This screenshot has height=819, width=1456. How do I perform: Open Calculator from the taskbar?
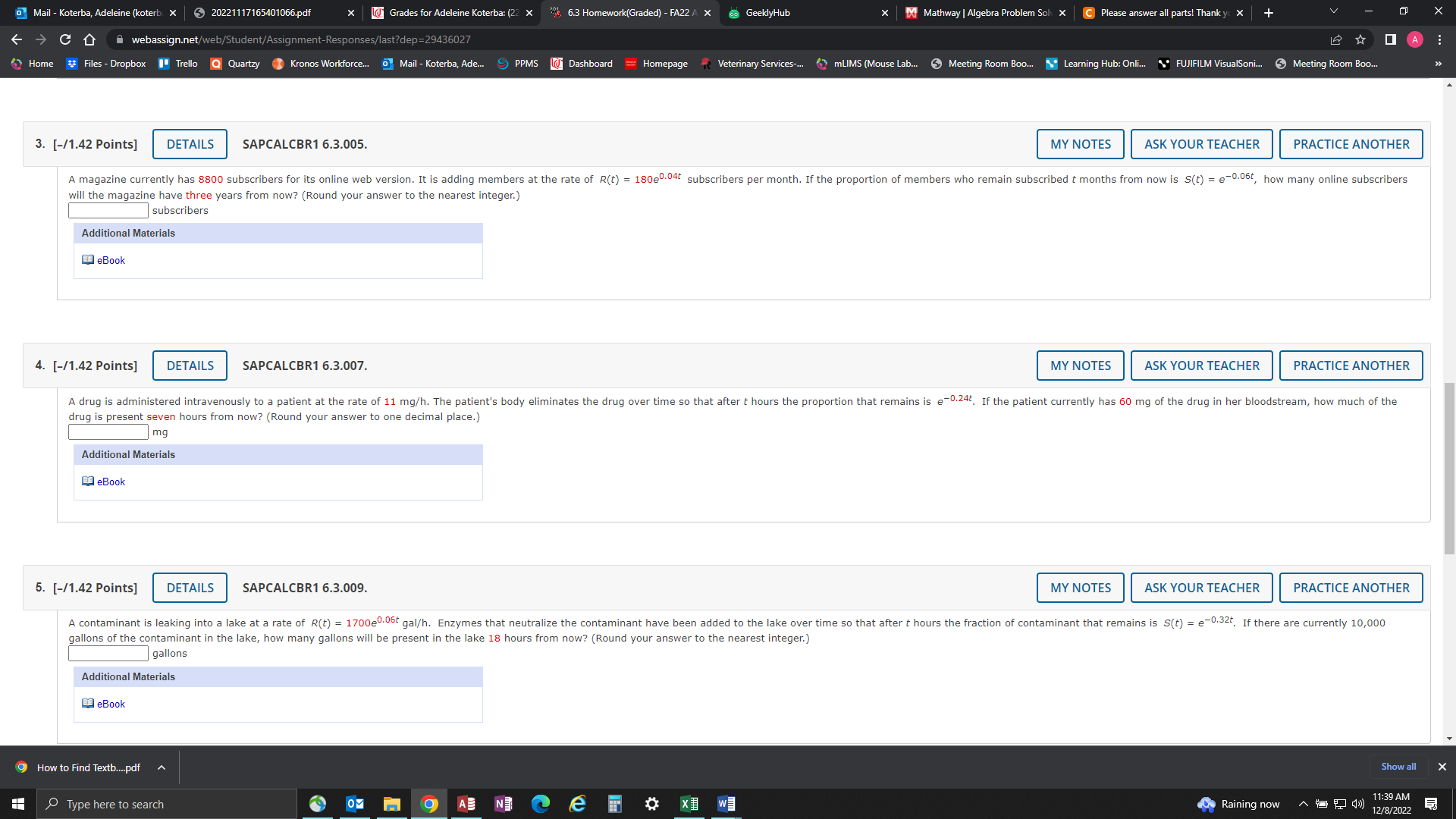coord(615,804)
